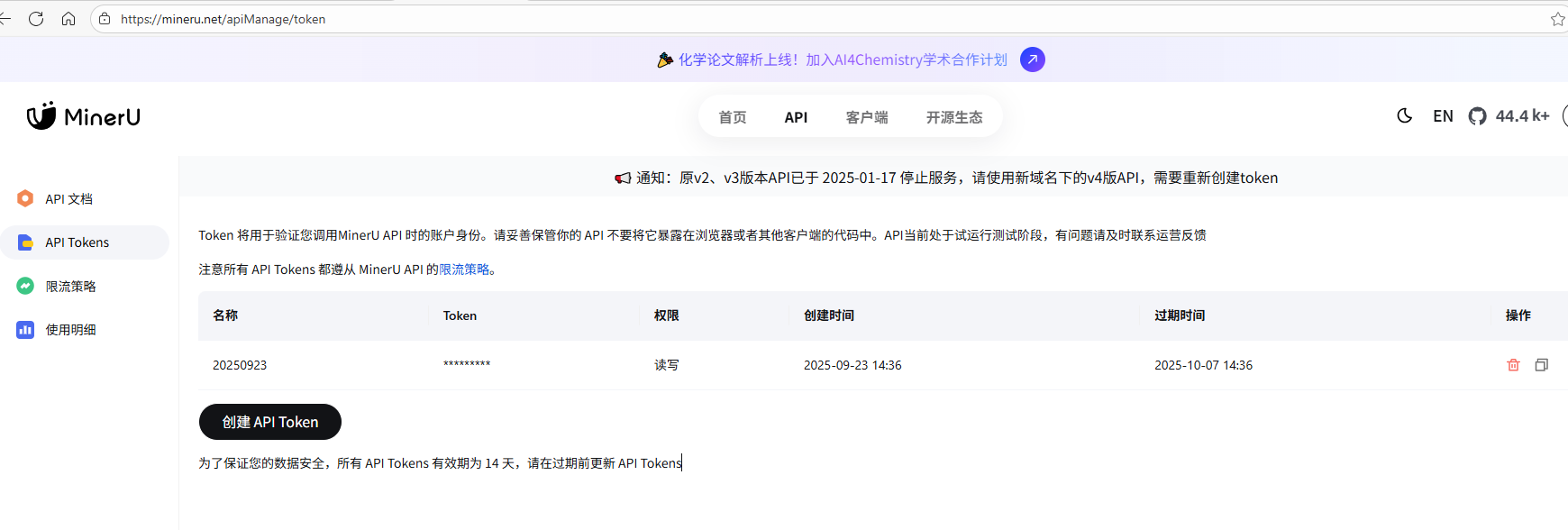Open the purple arrow banner button

click(x=1033, y=59)
